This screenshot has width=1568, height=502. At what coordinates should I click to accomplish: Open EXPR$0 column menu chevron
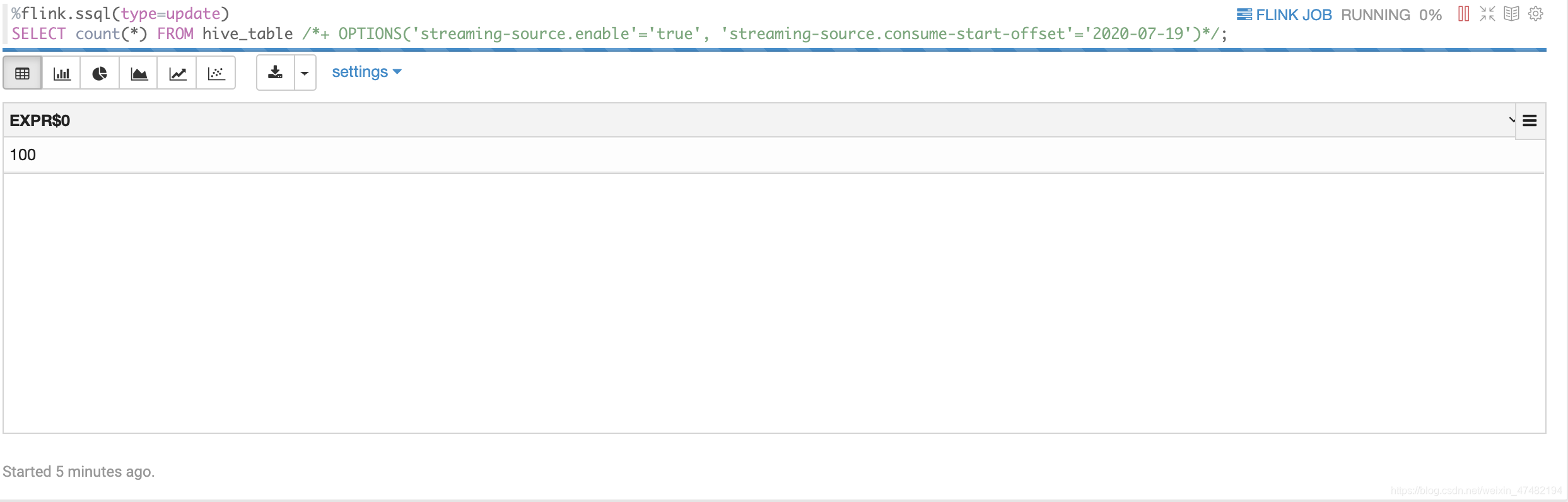[x=1512, y=120]
